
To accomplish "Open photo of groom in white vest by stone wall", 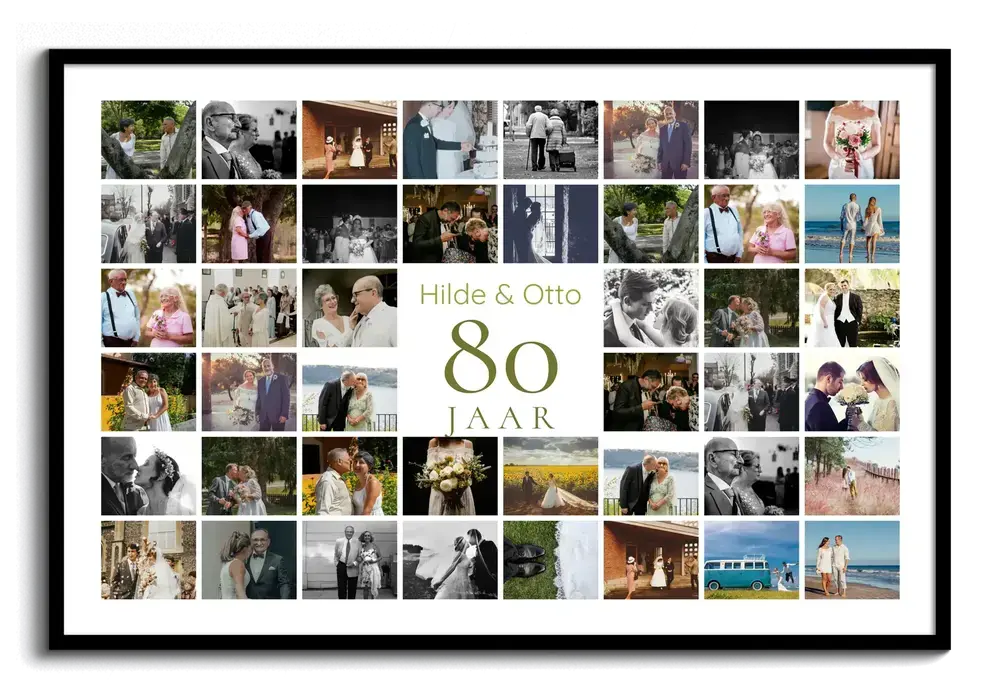I will (852, 308).
